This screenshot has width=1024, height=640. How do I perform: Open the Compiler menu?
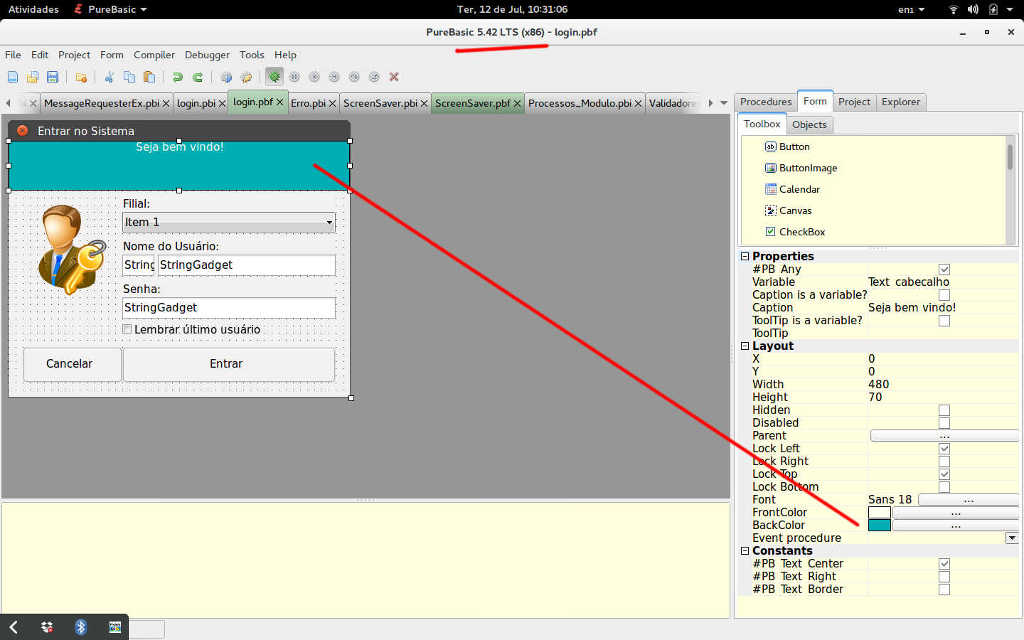tap(154, 55)
